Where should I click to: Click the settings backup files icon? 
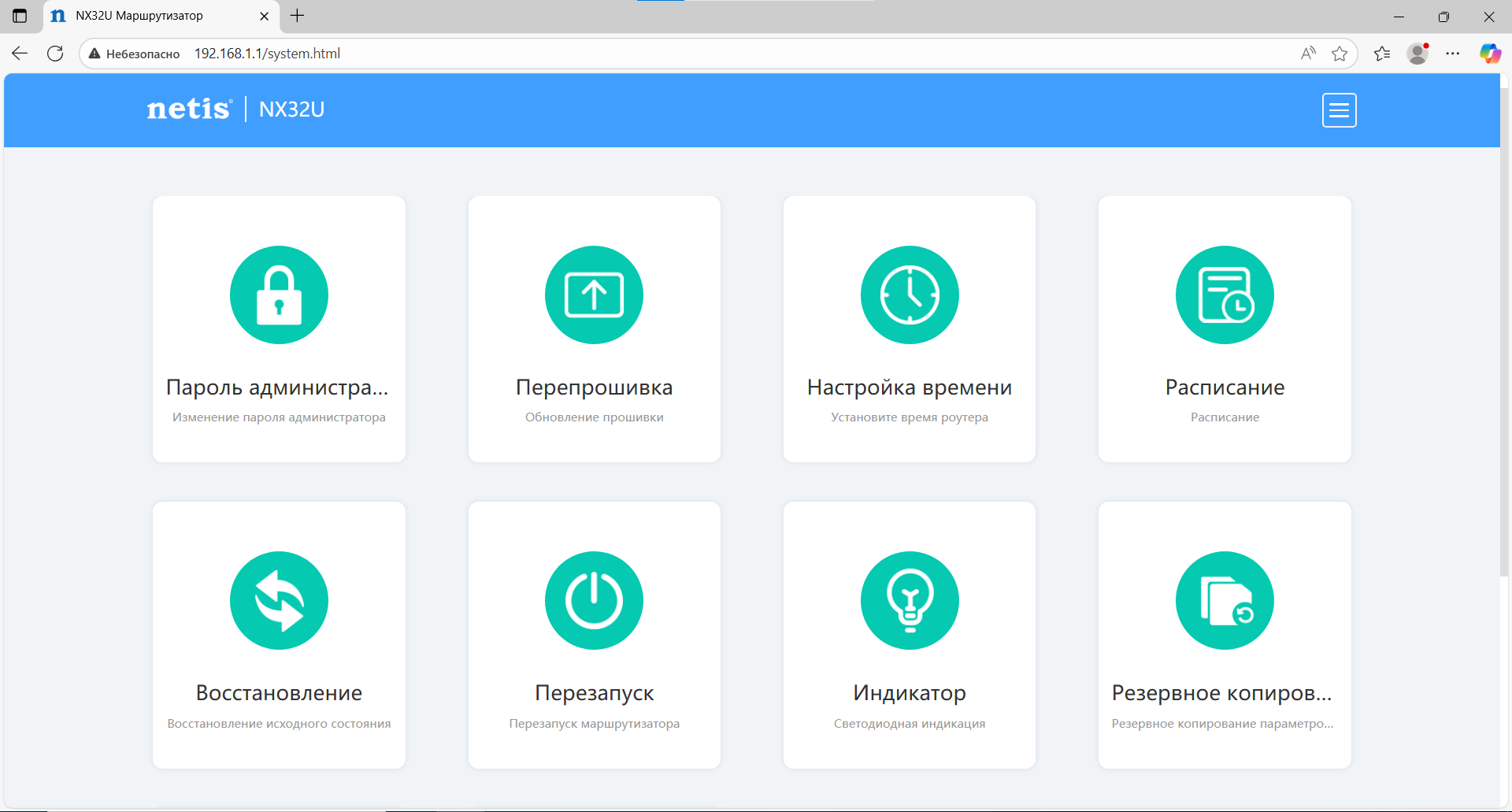[x=1225, y=600]
